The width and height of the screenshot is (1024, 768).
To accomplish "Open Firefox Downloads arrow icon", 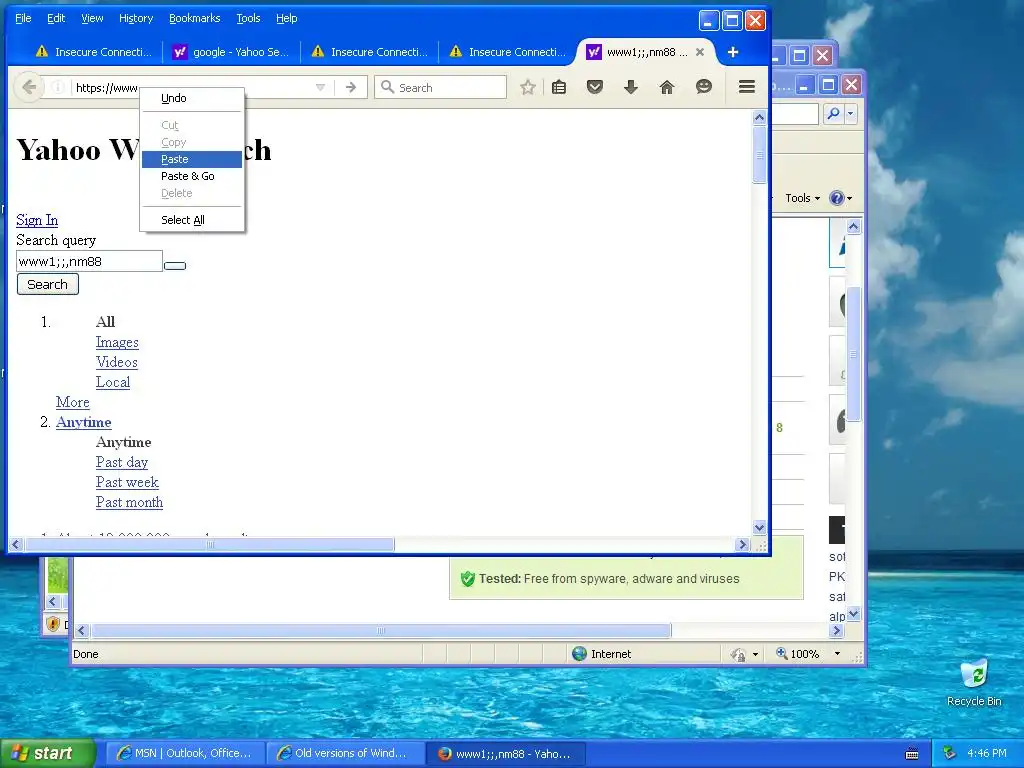I will [630, 87].
